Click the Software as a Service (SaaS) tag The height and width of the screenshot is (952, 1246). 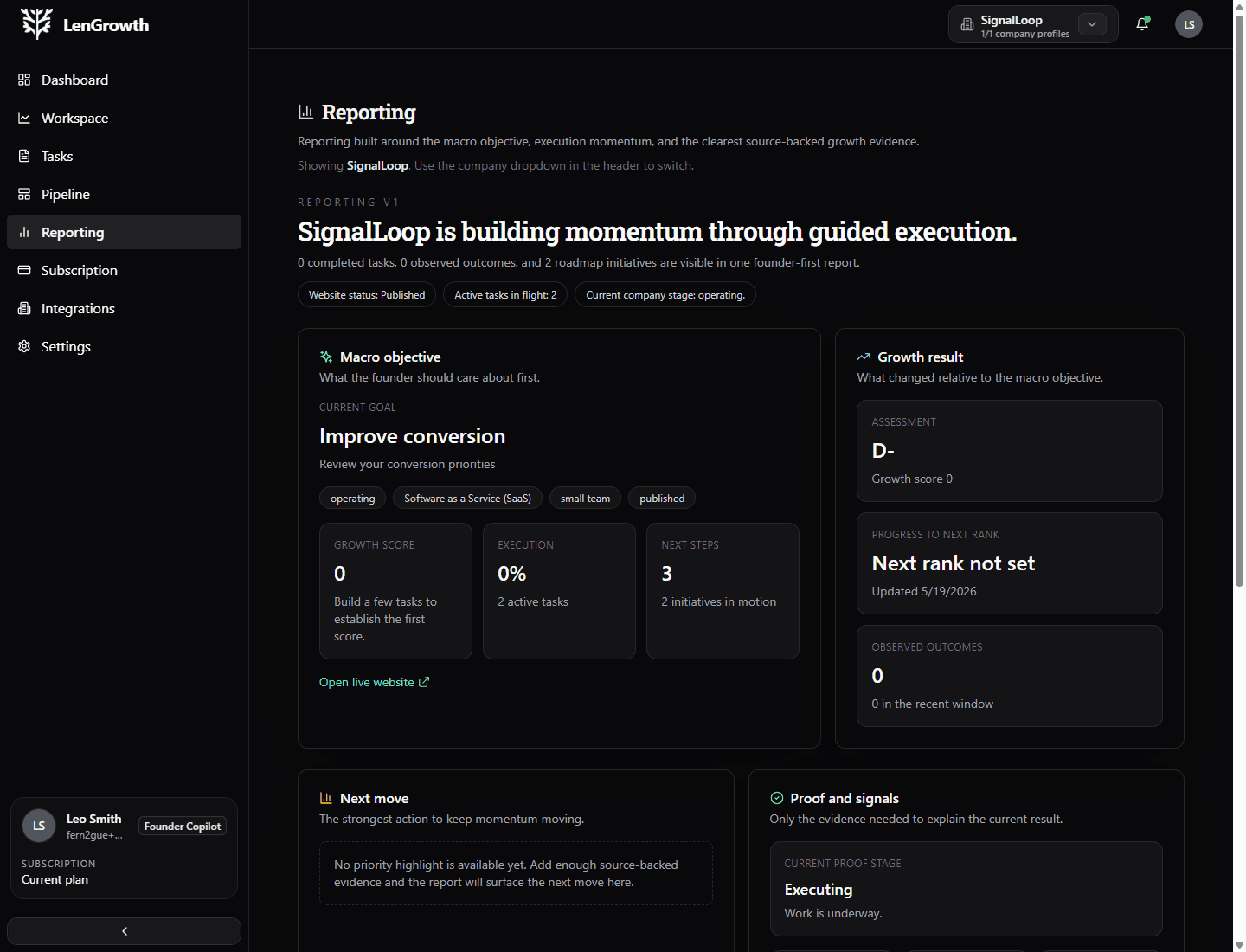coord(467,498)
